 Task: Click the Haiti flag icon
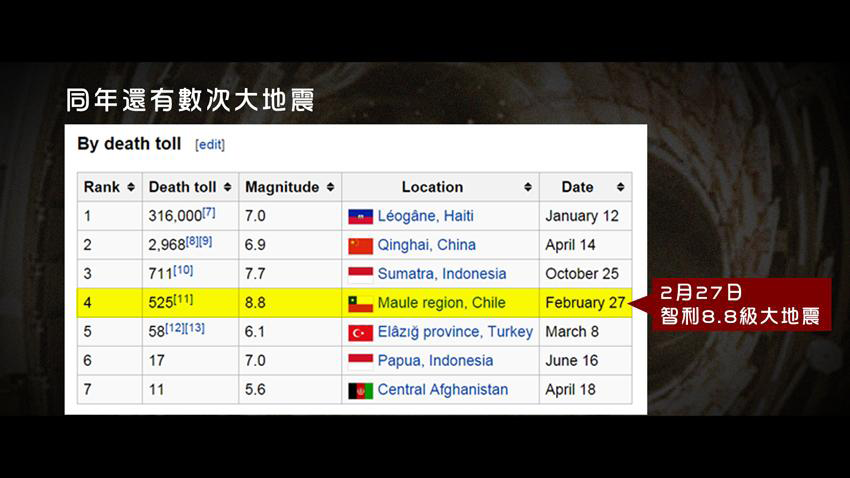(x=360, y=217)
